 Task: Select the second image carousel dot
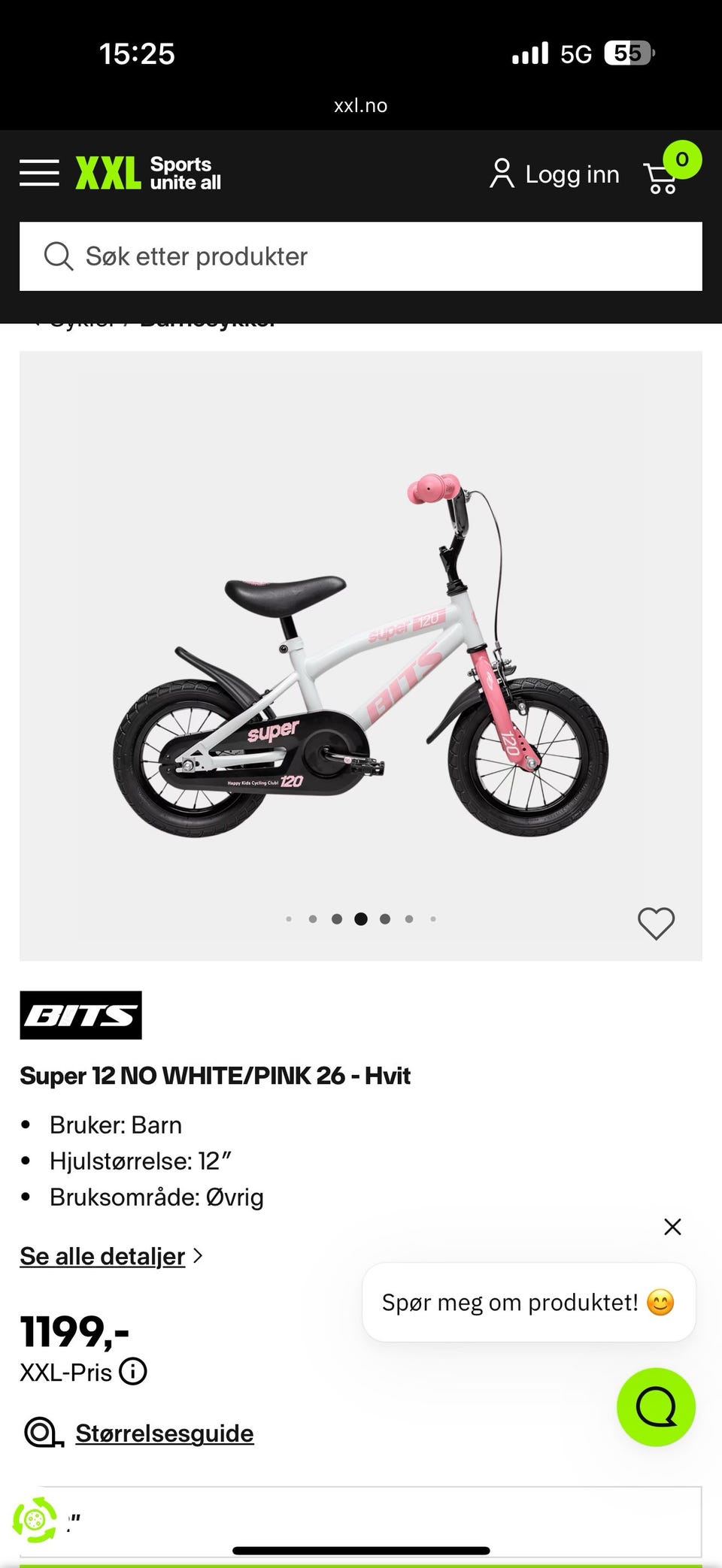313,919
